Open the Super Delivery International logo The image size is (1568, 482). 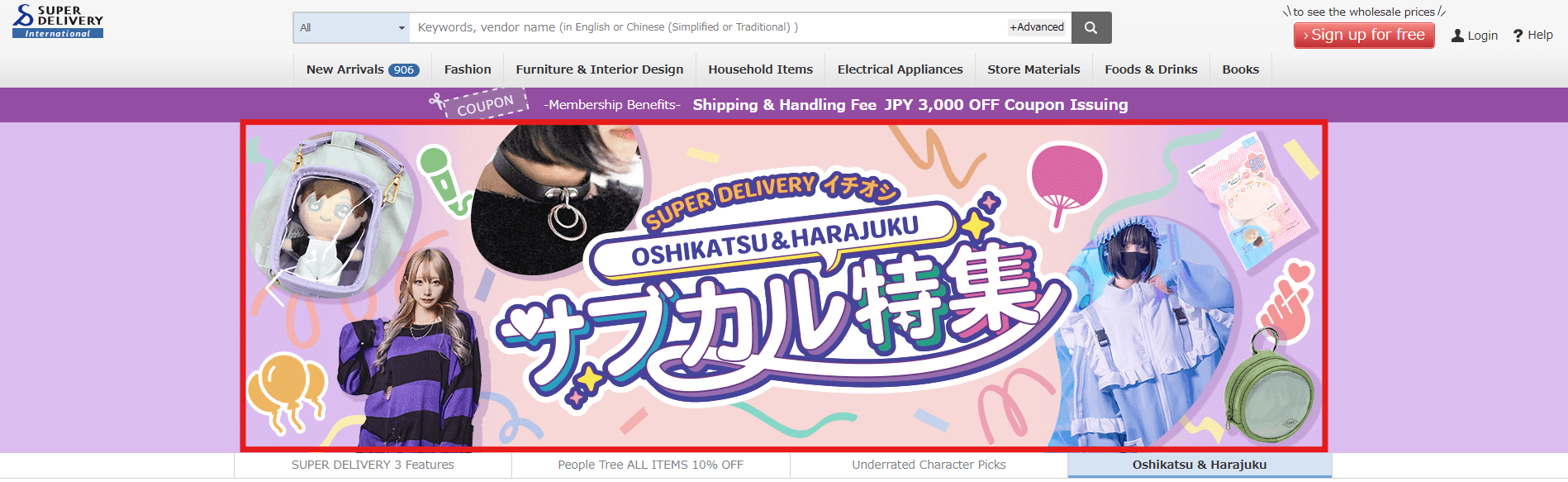click(x=58, y=21)
